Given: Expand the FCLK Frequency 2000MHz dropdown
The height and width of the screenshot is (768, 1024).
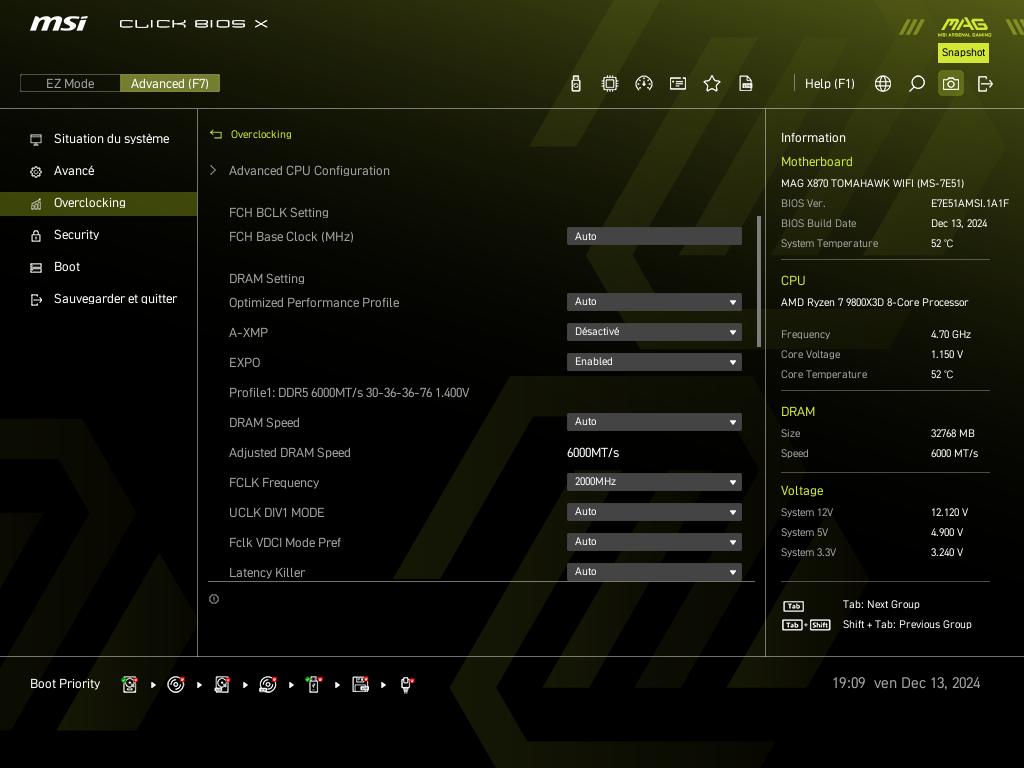Looking at the screenshot, I should tap(654, 482).
